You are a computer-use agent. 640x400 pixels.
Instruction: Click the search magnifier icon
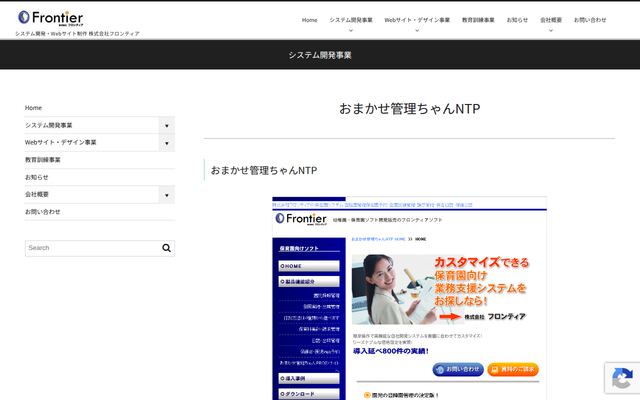pos(167,248)
